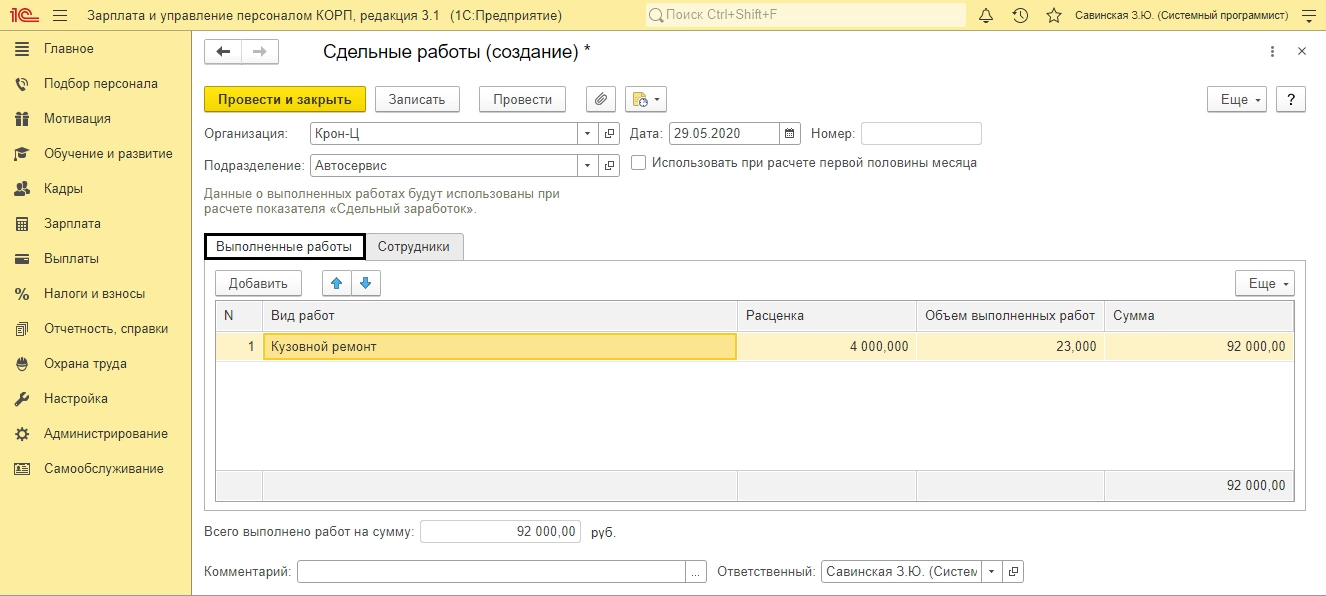Open the table's Еще menu

(x=1265, y=283)
